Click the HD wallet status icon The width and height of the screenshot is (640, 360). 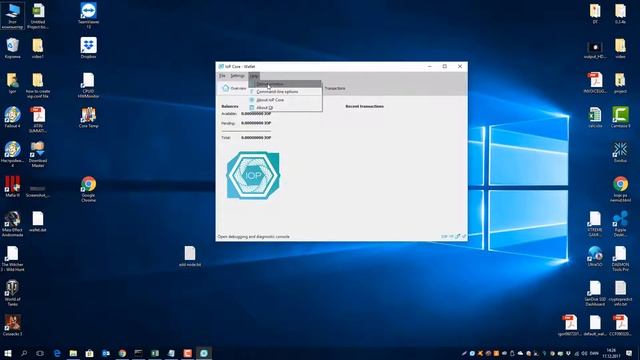click(451, 236)
